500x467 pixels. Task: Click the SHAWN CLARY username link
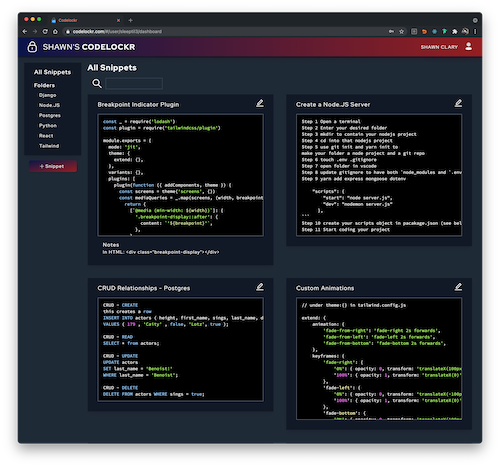(x=439, y=47)
